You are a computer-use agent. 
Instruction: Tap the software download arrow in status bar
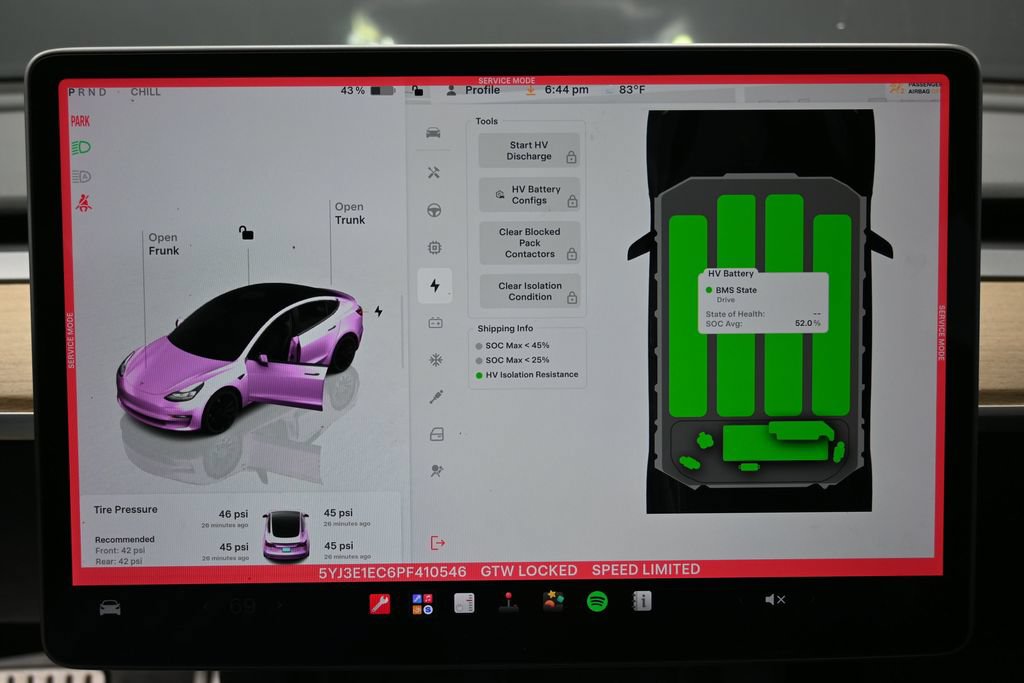click(x=530, y=90)
